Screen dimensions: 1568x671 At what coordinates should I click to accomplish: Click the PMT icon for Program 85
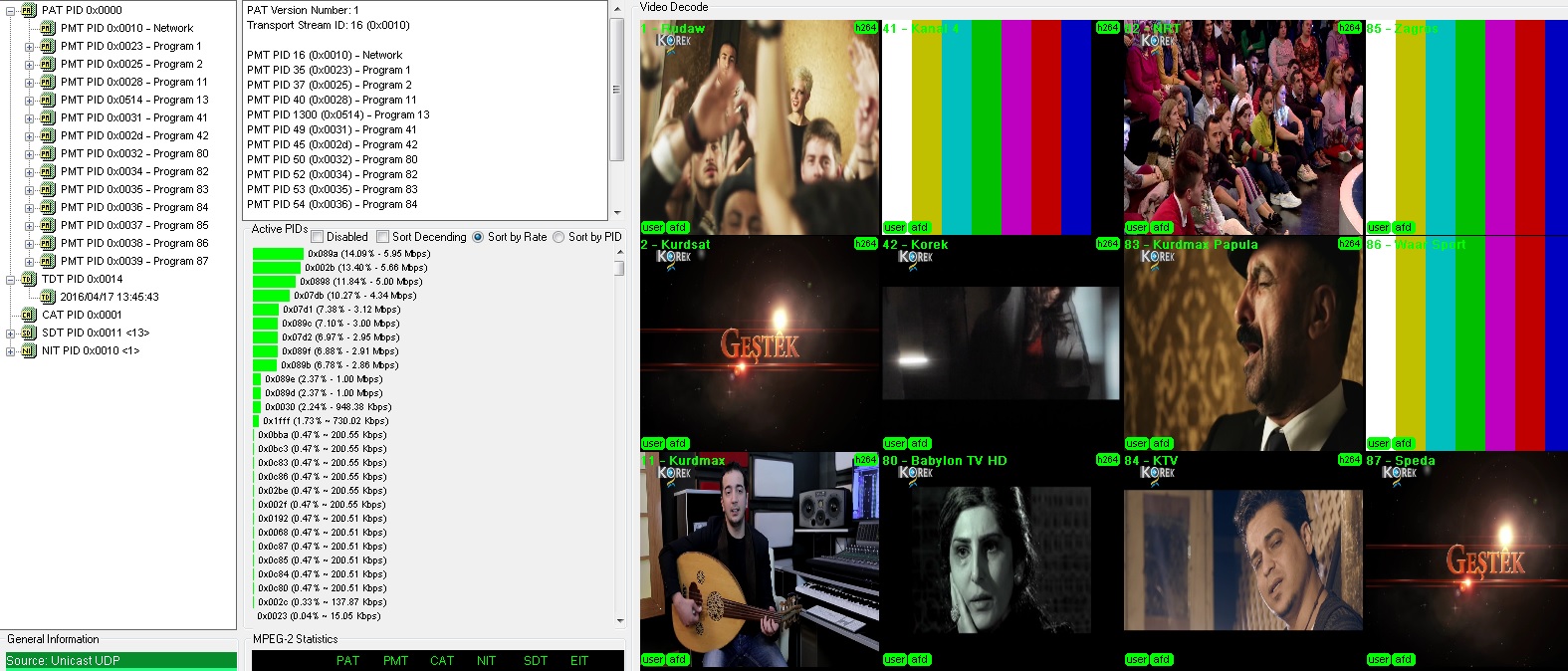pos(47,225)
